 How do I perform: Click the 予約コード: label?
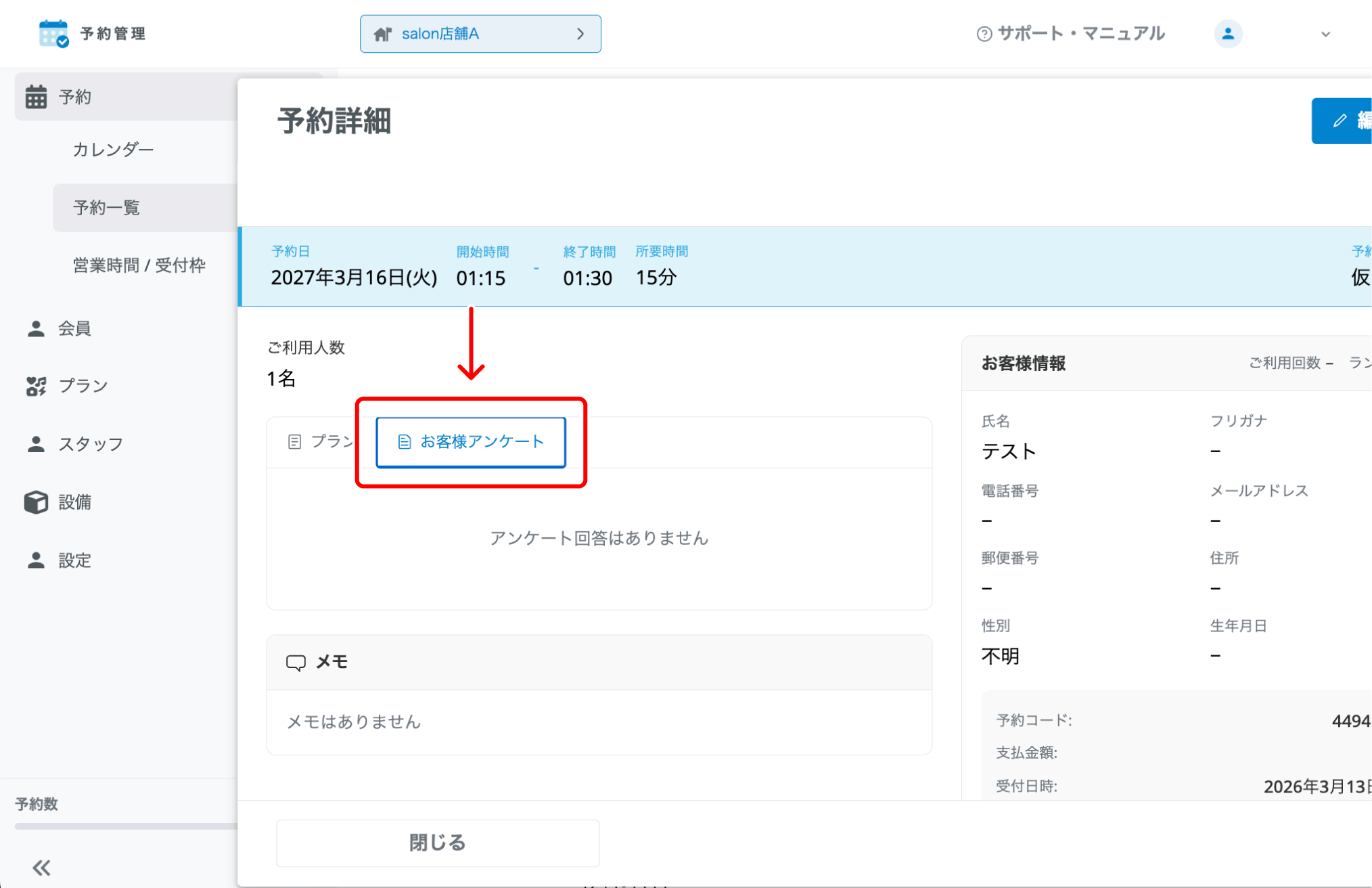tap(1034, 720)
